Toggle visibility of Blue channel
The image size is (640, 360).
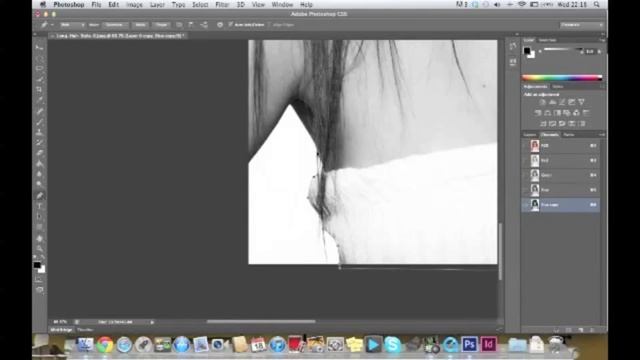point(526,190)
